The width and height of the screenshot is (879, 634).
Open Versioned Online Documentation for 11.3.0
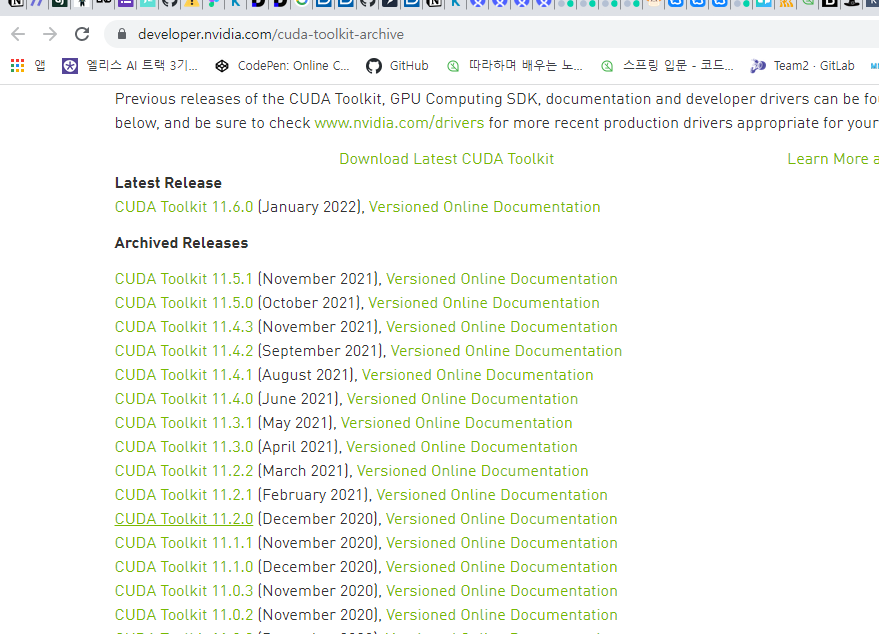coord(462,447)
